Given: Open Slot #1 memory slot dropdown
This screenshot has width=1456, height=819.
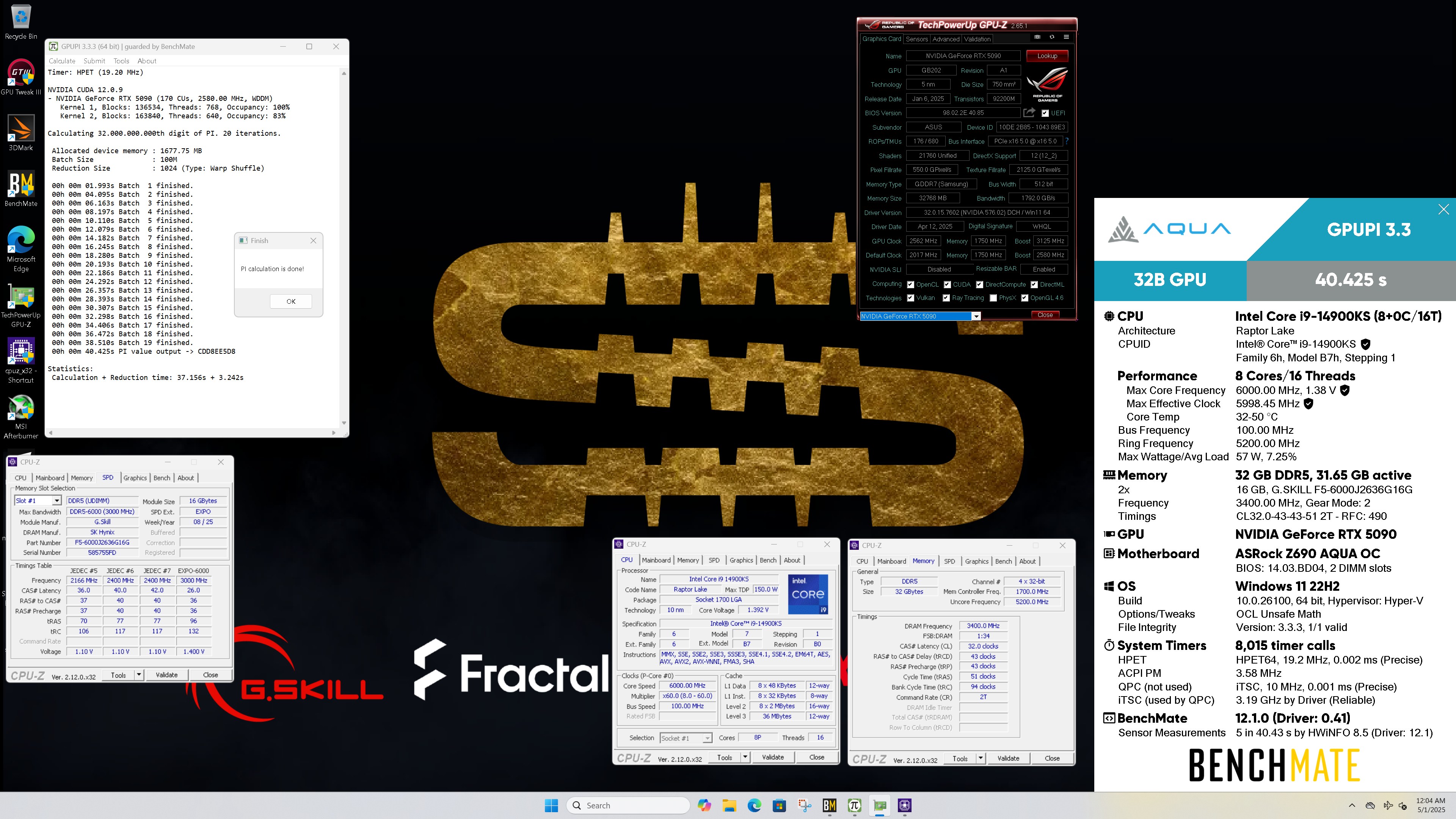Looking at the screenshot, I should pos(56,500).
